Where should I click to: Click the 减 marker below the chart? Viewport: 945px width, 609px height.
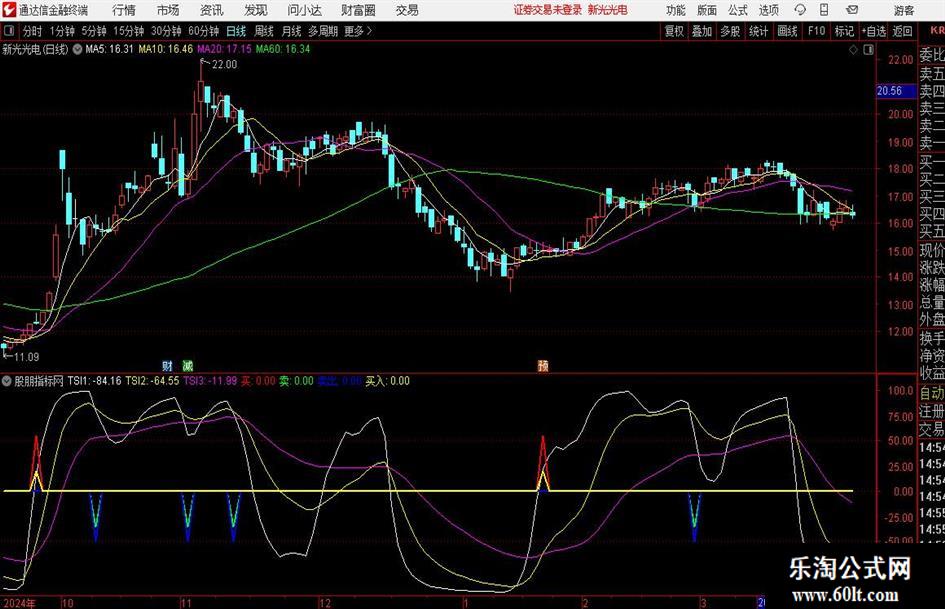click(x=188, y=365)
